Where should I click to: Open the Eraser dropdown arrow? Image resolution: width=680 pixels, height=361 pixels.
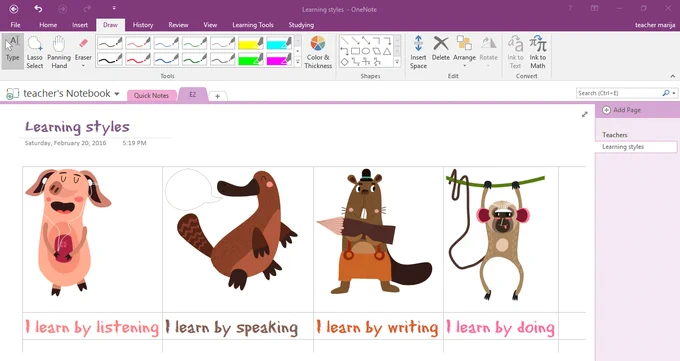pyautogui.click(x=83, y=66)
